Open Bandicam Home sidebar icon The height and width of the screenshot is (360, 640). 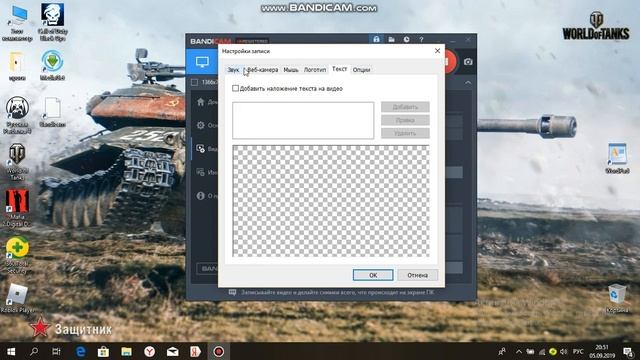click(200, 102)
